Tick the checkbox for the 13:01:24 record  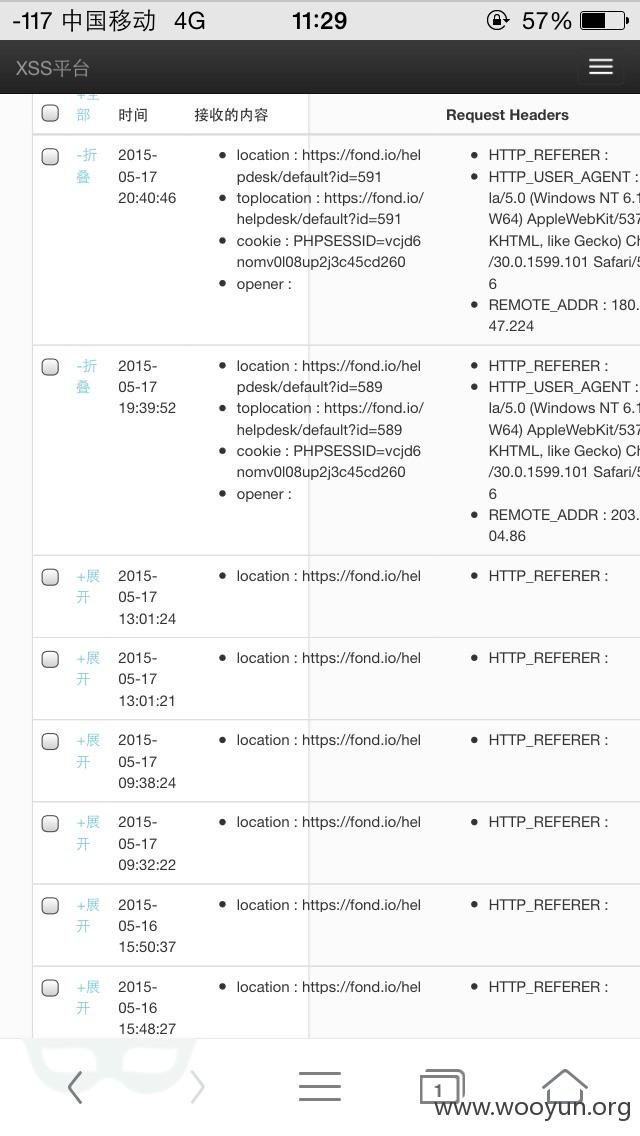(50, 577)
